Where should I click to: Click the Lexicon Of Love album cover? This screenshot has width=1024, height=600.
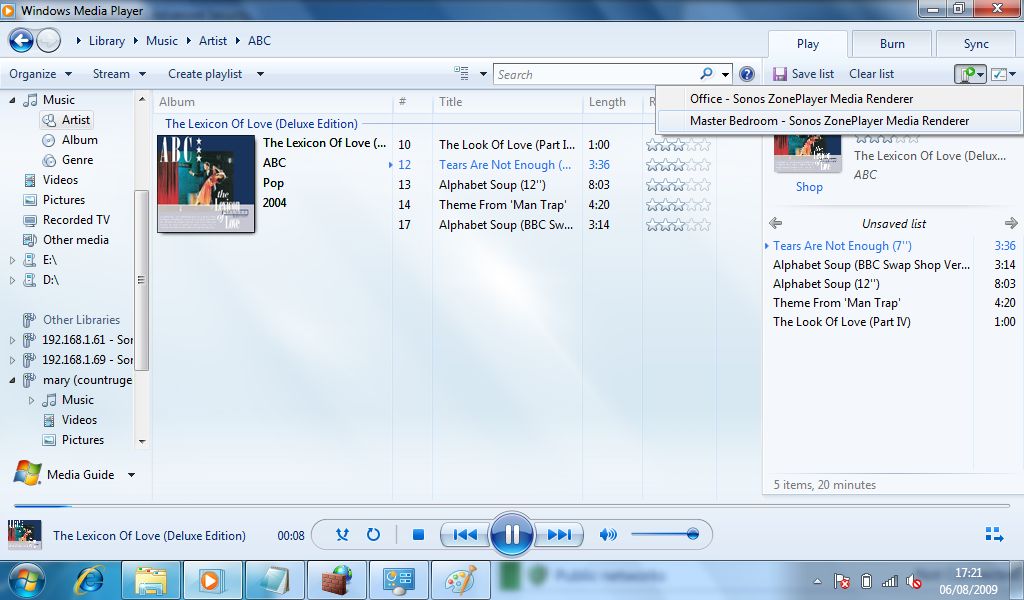pyautogui.click(x=206, y=183)
